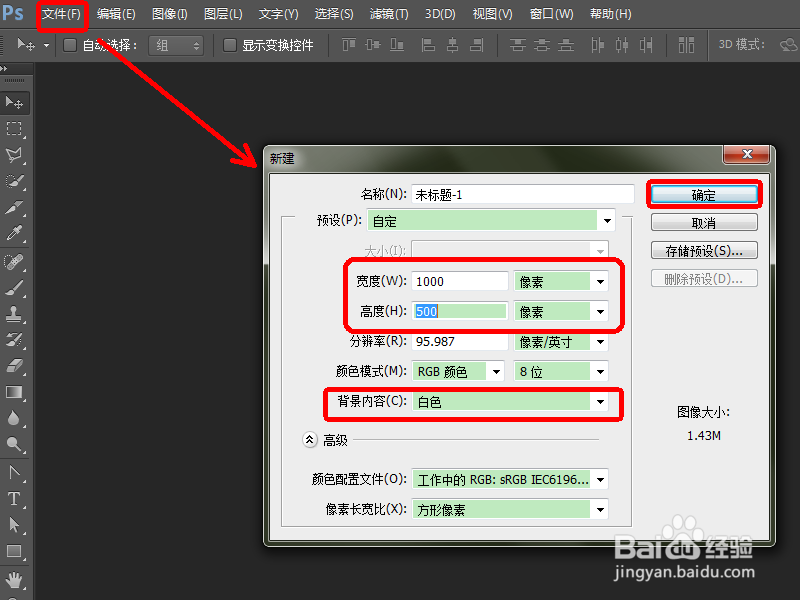Click the 分辨率 field showing 95.987
The height and width of the screenshot is (600, 800).
pyautogui.click(x=460, y=341)
